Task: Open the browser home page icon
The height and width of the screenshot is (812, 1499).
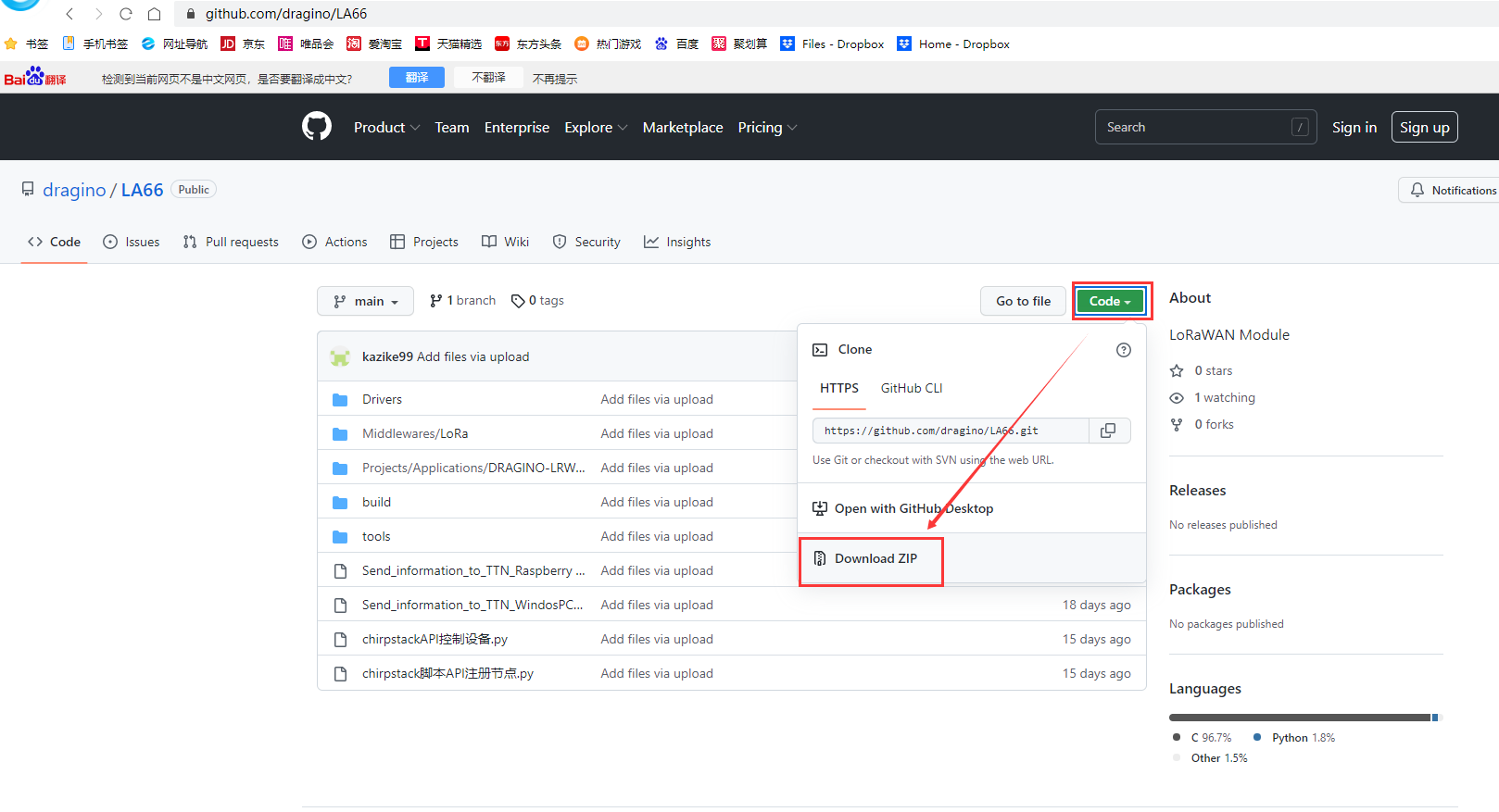Action: point(154,14)
